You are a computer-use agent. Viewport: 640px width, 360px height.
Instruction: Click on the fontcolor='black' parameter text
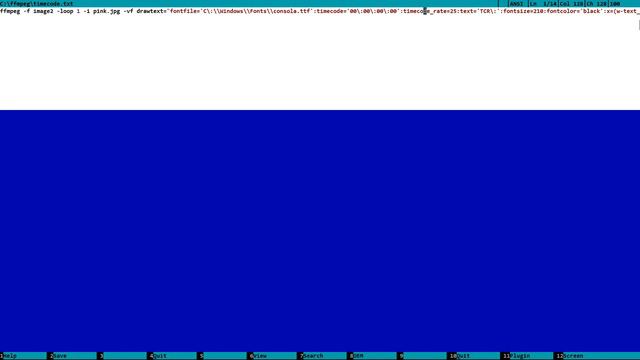tap(574, 11)
